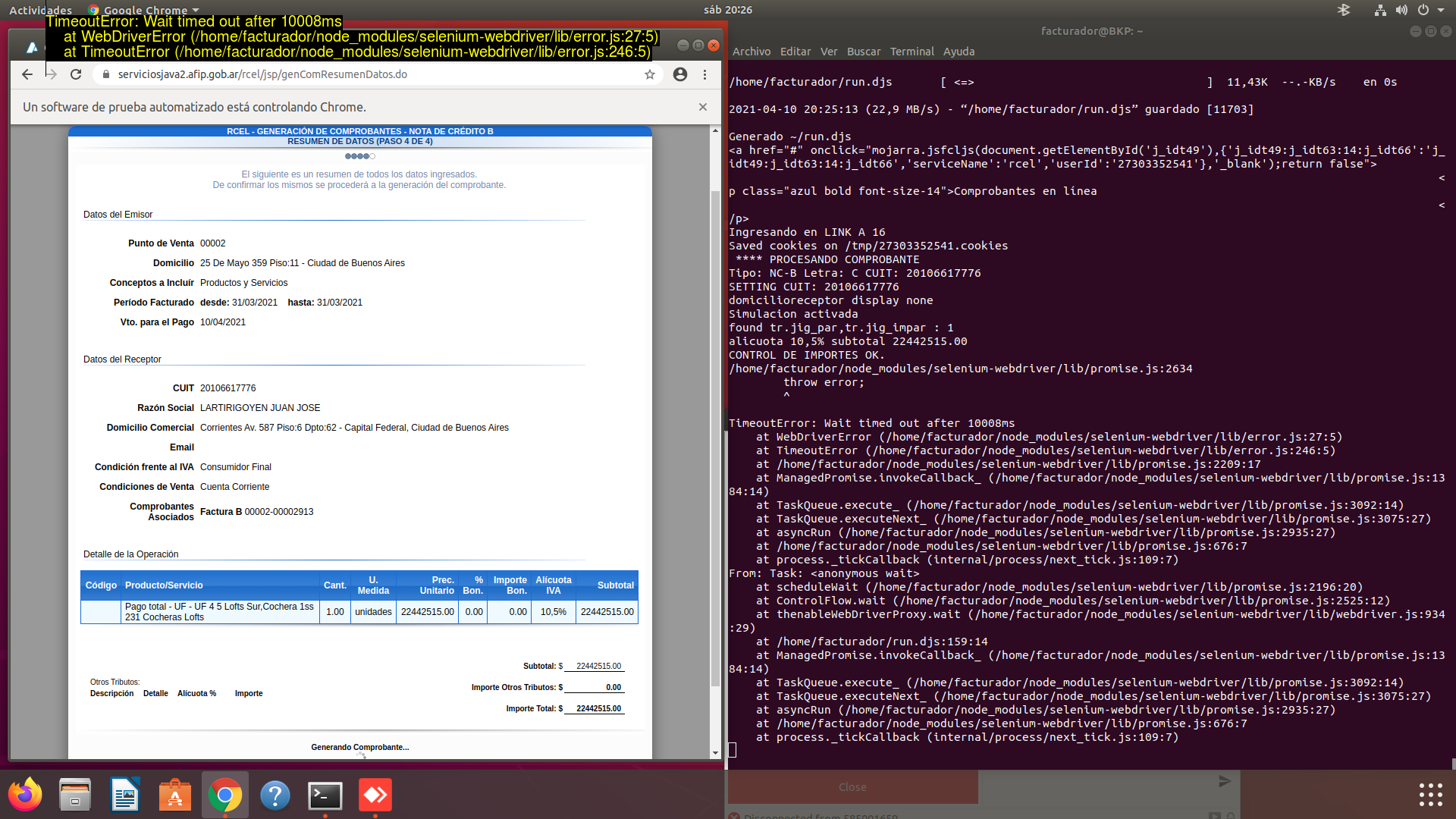Open Chrome three-dot menu
1456x819 pixels.
704,74
